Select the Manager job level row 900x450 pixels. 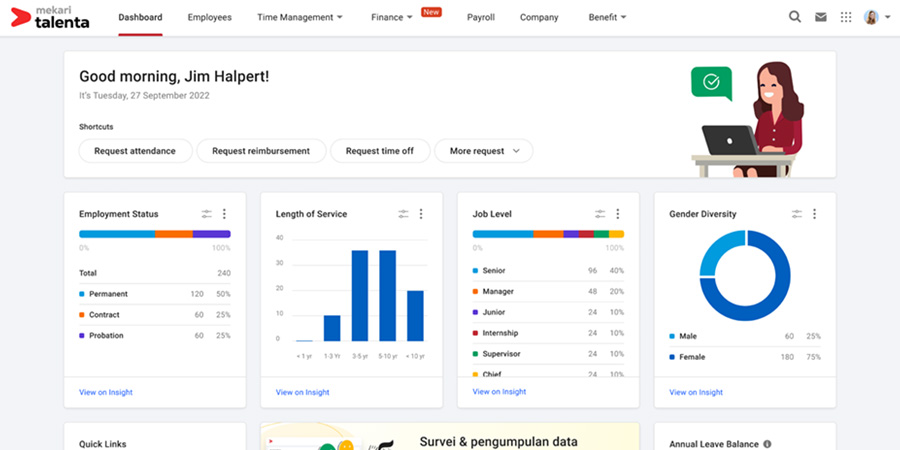(x=548, y=292)
